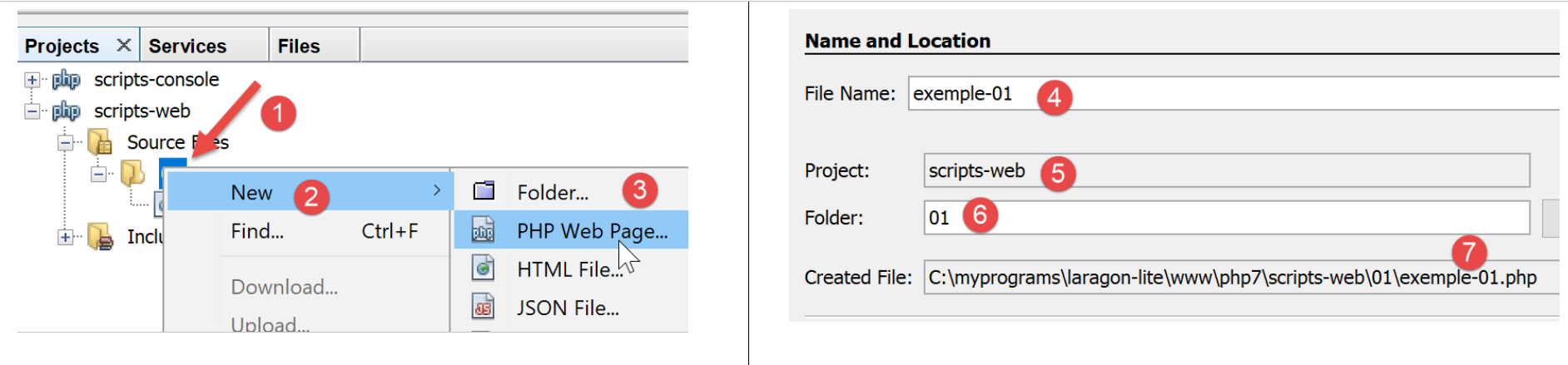This screenshot has height=365, width=1568.
Task: Open the New submenu entry
Action: click(x=251, y=192)
